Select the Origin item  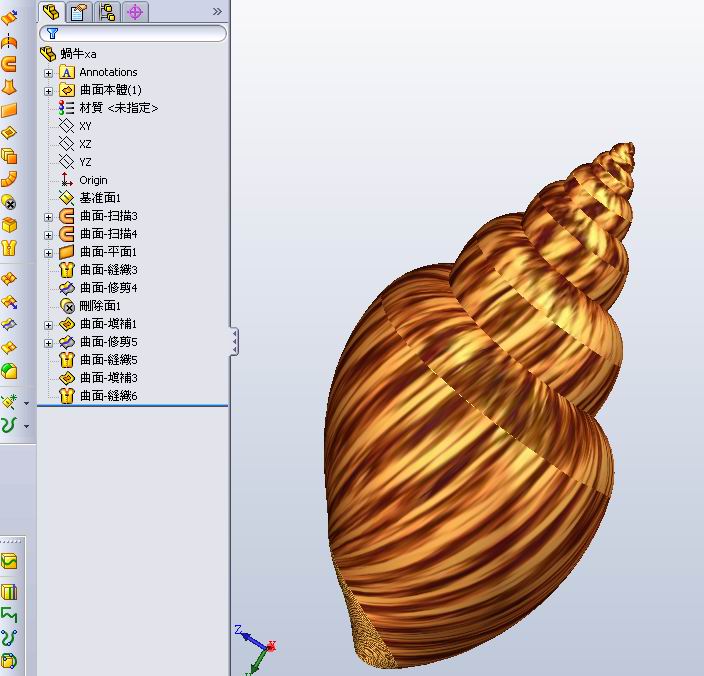tap(84, 180)
